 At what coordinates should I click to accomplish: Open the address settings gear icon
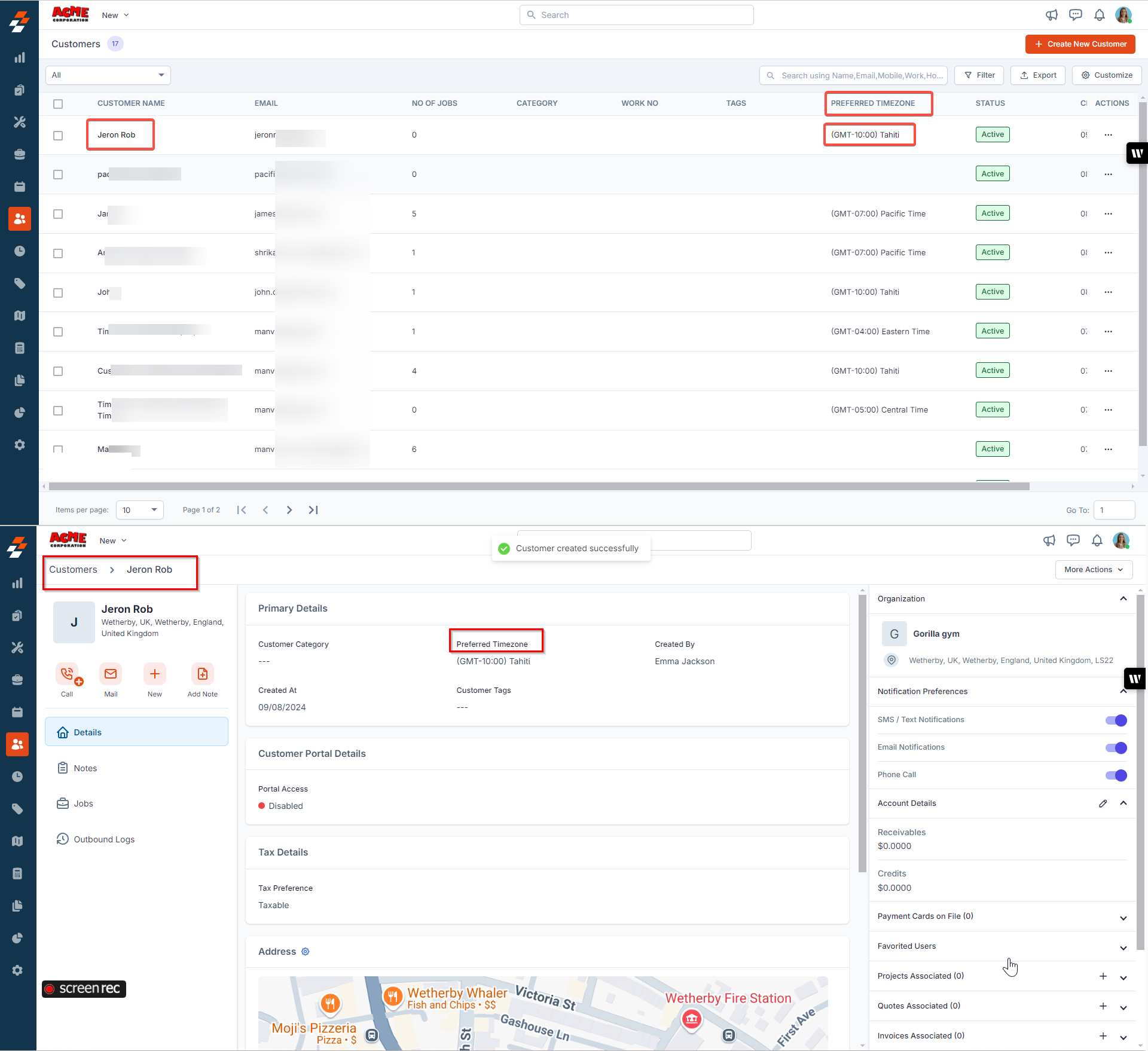[306, 952]
